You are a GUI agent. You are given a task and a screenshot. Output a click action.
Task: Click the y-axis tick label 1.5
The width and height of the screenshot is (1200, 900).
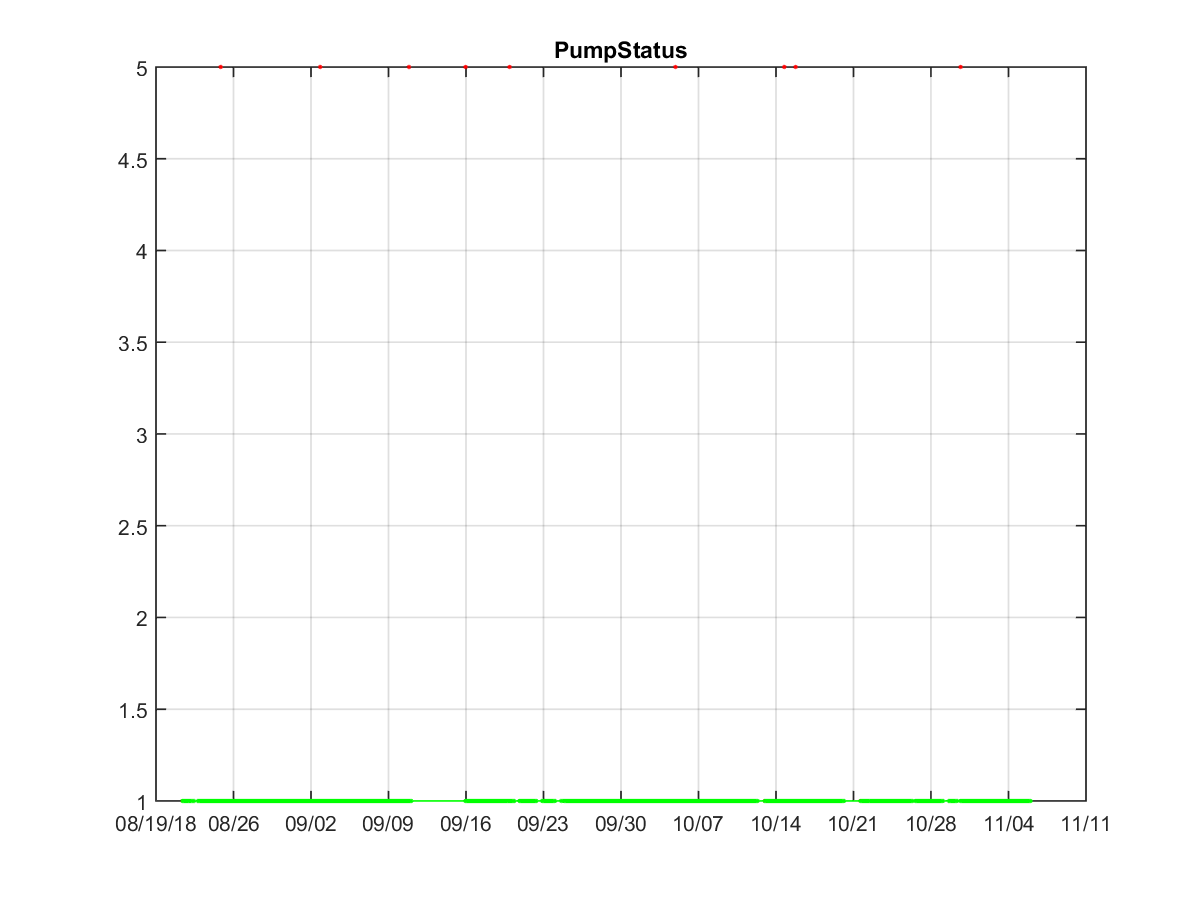133,710
